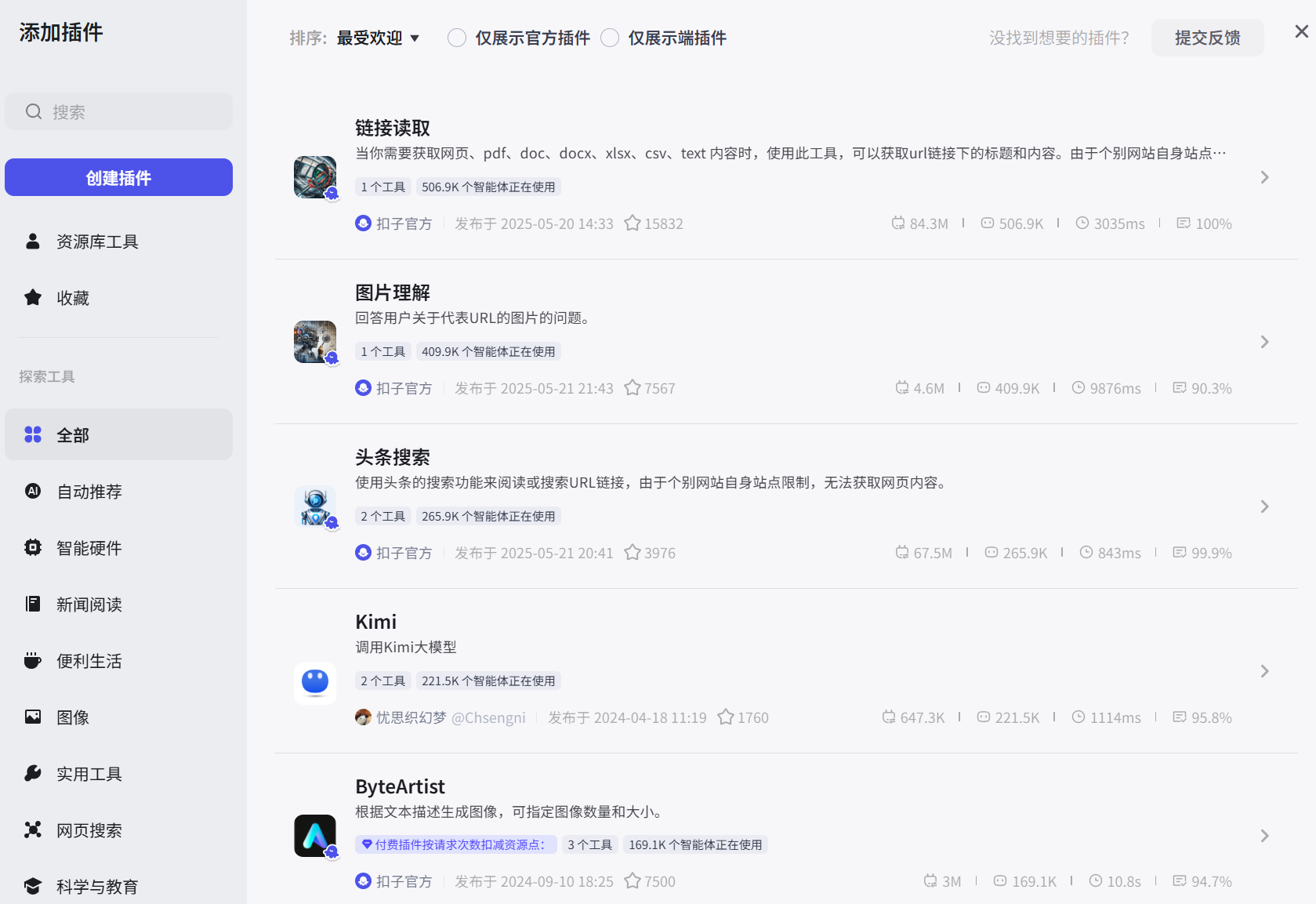Switch to 自动推荐 category
Viewport: 1316px width, 904px height.
click(x=118, y=491)
